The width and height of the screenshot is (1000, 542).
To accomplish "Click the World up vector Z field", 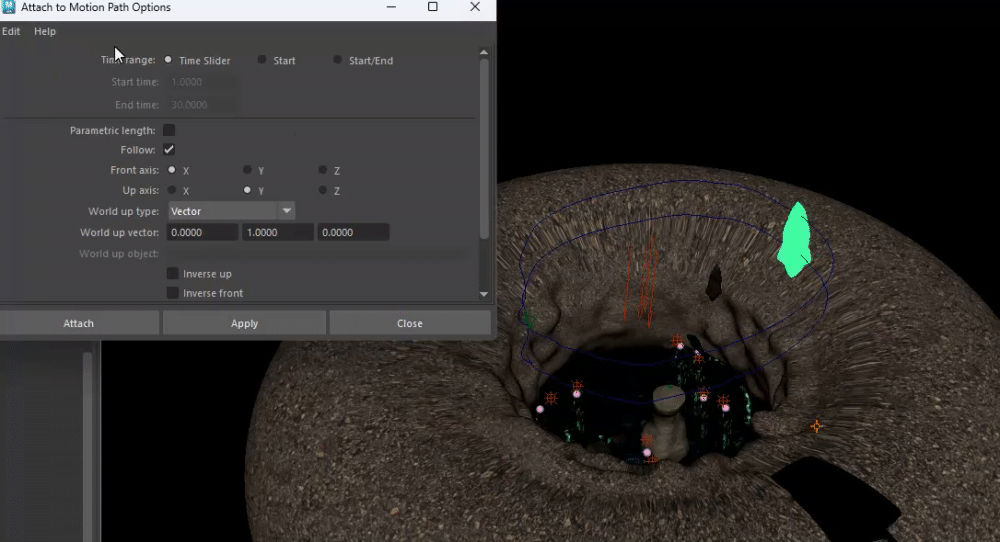I will point(353,232).
